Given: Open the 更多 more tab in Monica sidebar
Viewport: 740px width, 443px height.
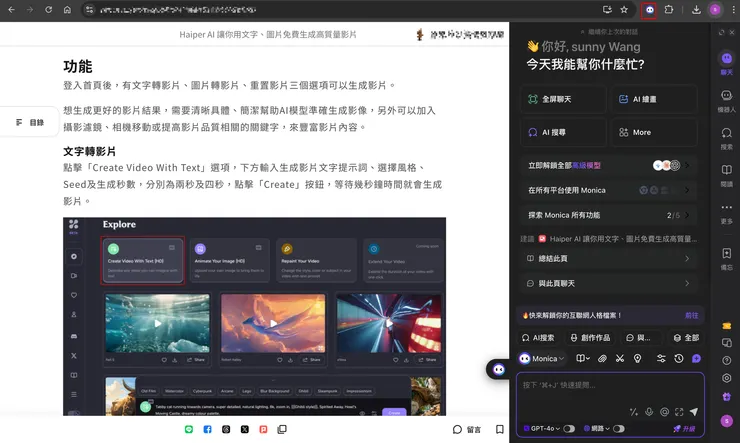Looking at the screenshot, I should [727, 213].
